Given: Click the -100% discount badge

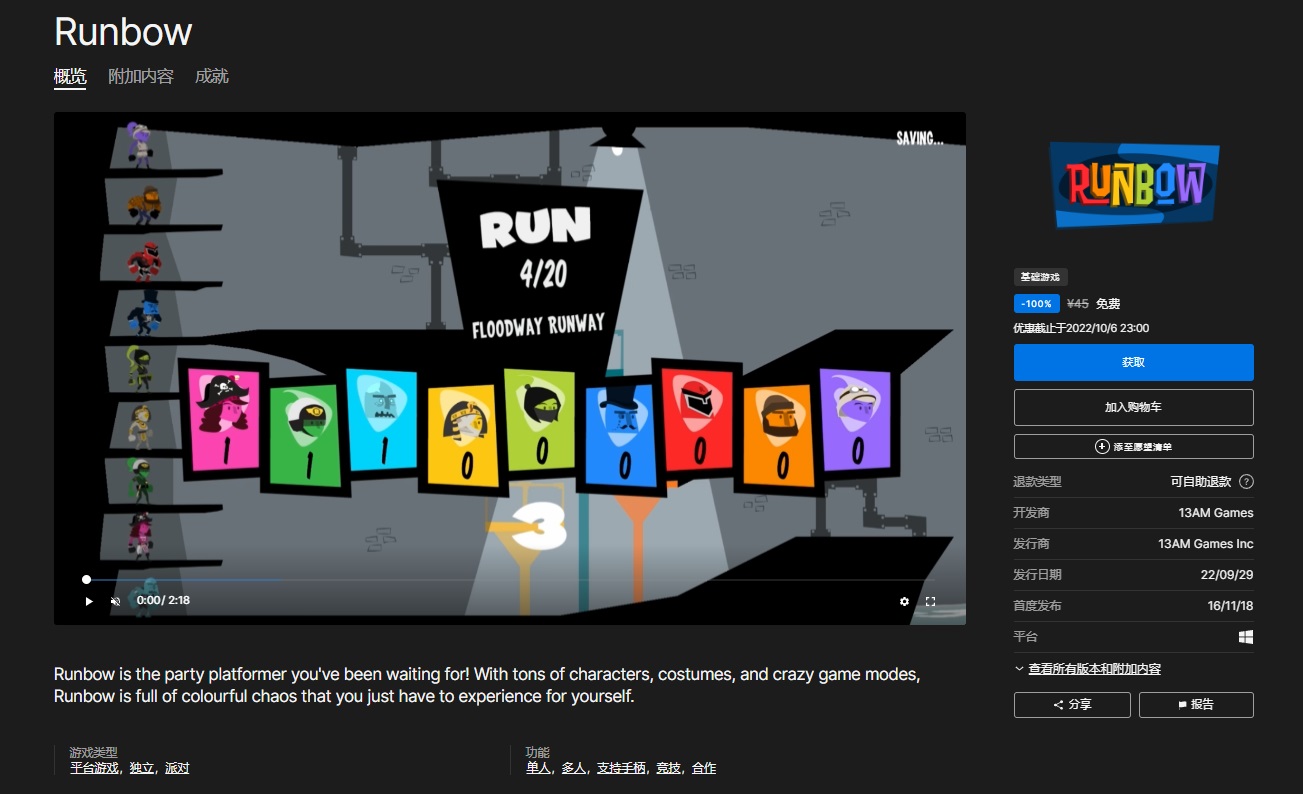Looking at the screenshot, I should (1037, 303).
